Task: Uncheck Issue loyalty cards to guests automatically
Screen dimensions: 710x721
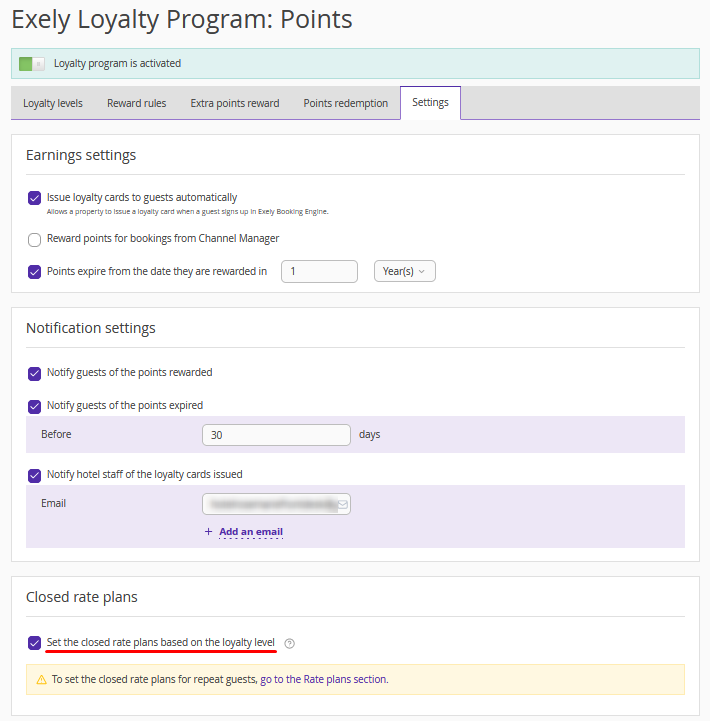Action: 34,198
